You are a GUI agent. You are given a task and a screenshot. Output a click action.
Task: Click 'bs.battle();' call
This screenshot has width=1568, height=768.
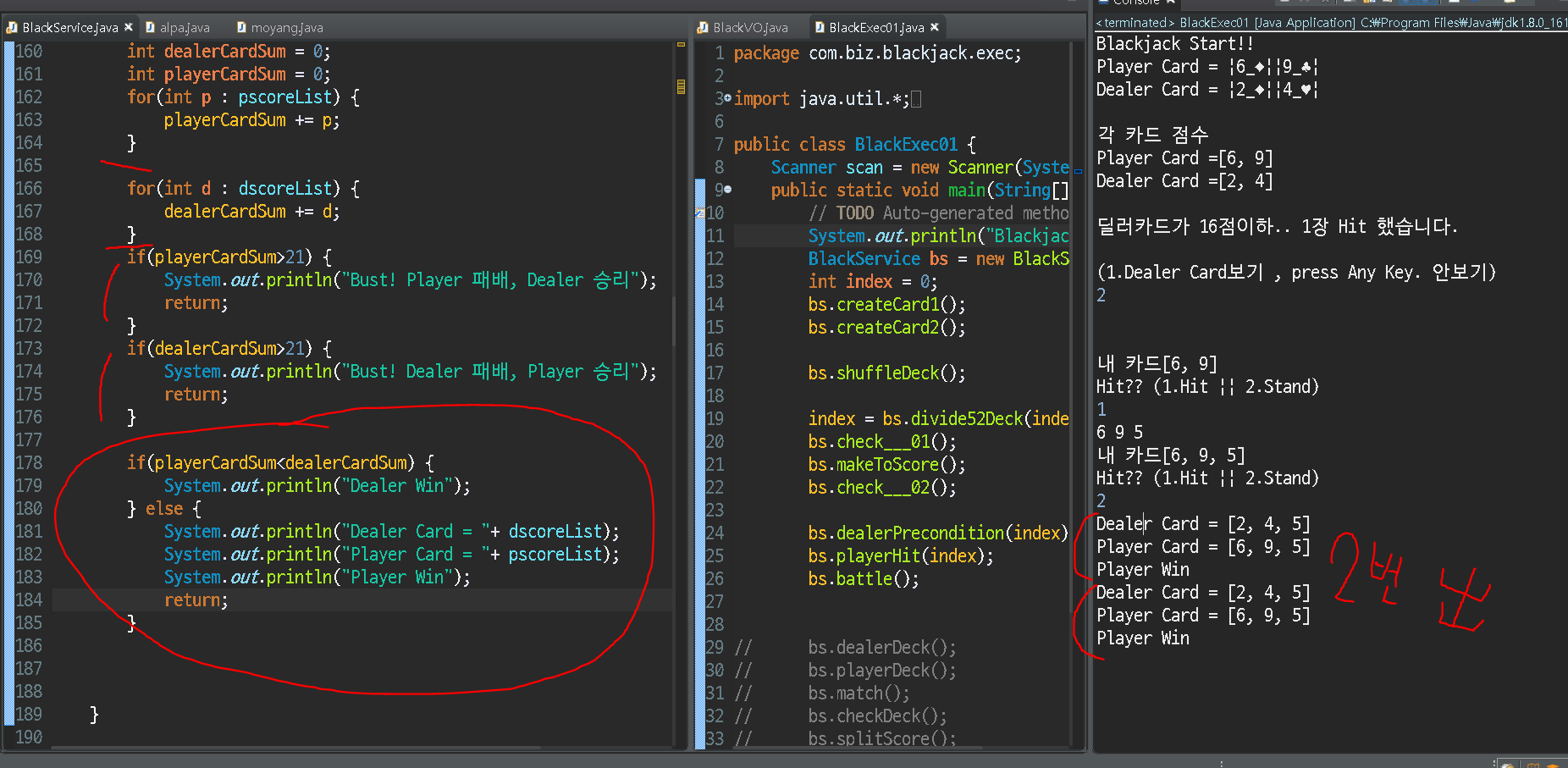pyautogui.click(x=864, y=578)
